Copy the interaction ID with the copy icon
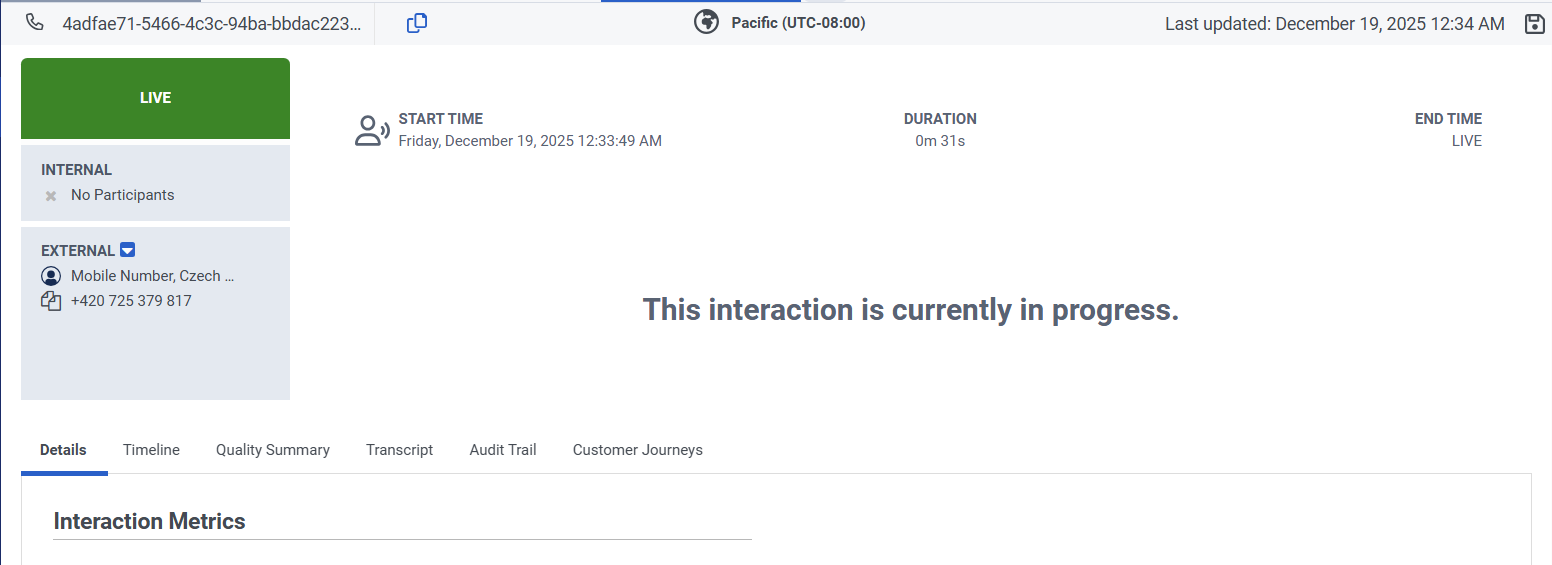The width and height of the screenshot is (1552, 565). [x=417, y=23]
